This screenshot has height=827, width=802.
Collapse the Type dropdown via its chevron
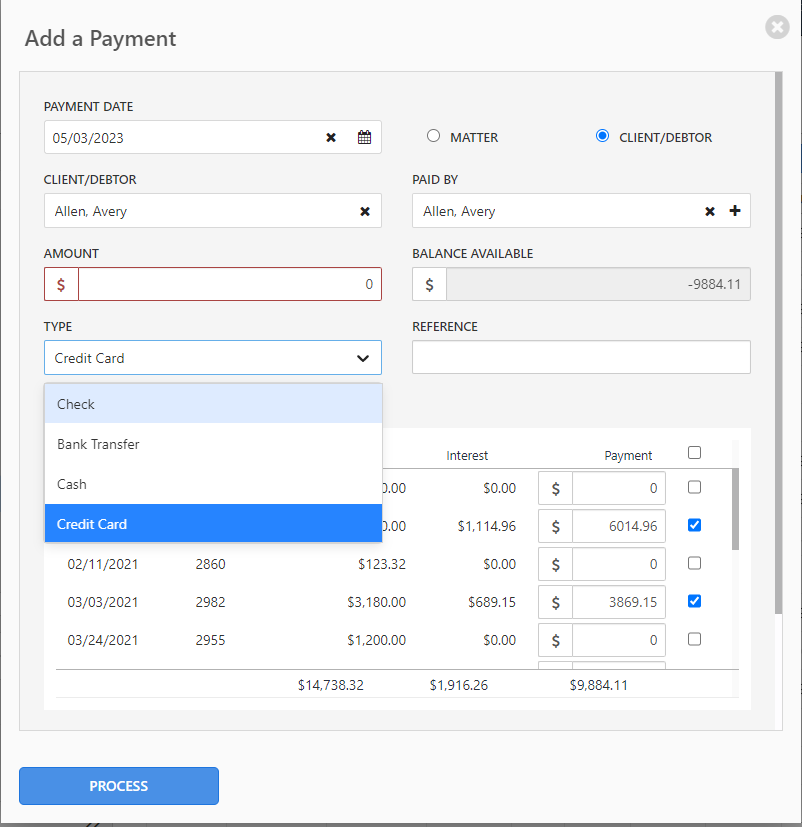(x=363, y=357)
